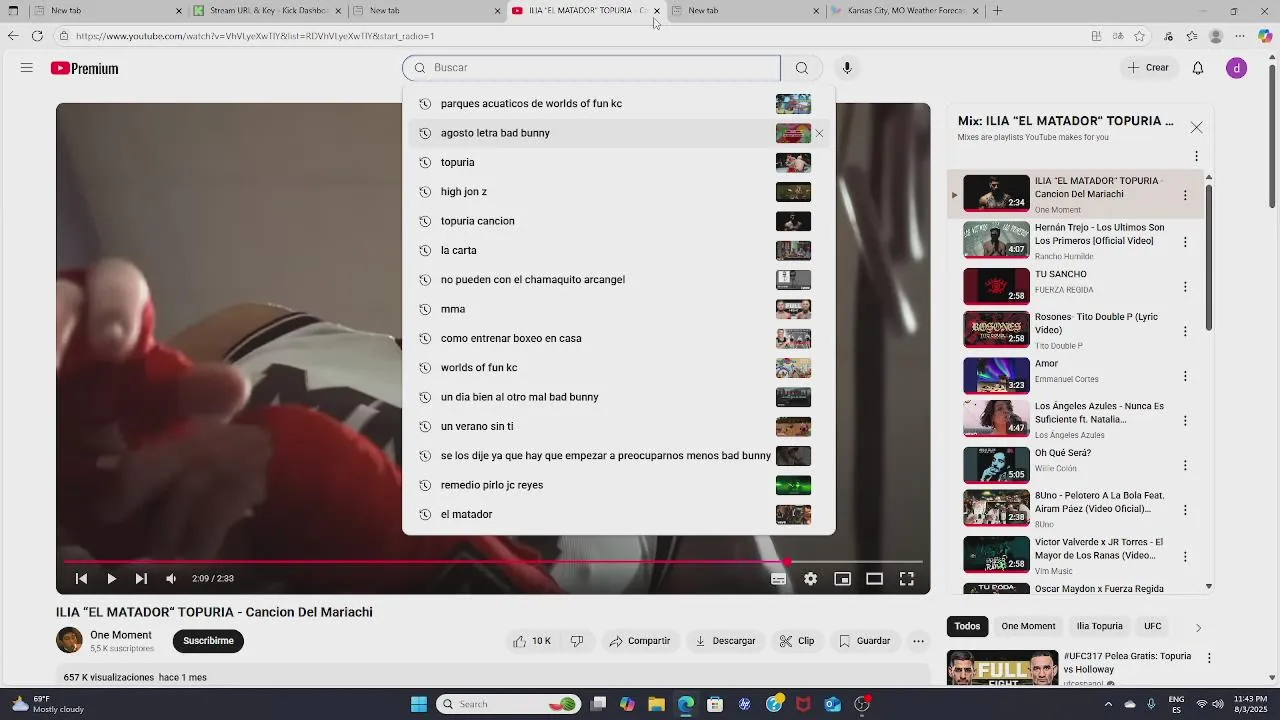
Task: Choose the 'mma' search suggestion
Action: pos(618,309)
